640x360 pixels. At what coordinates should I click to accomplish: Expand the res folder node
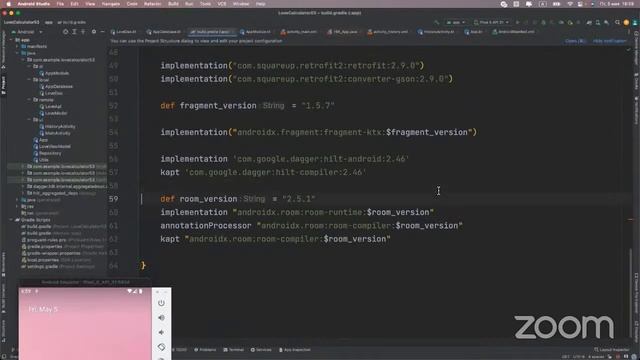pos(17,207)
